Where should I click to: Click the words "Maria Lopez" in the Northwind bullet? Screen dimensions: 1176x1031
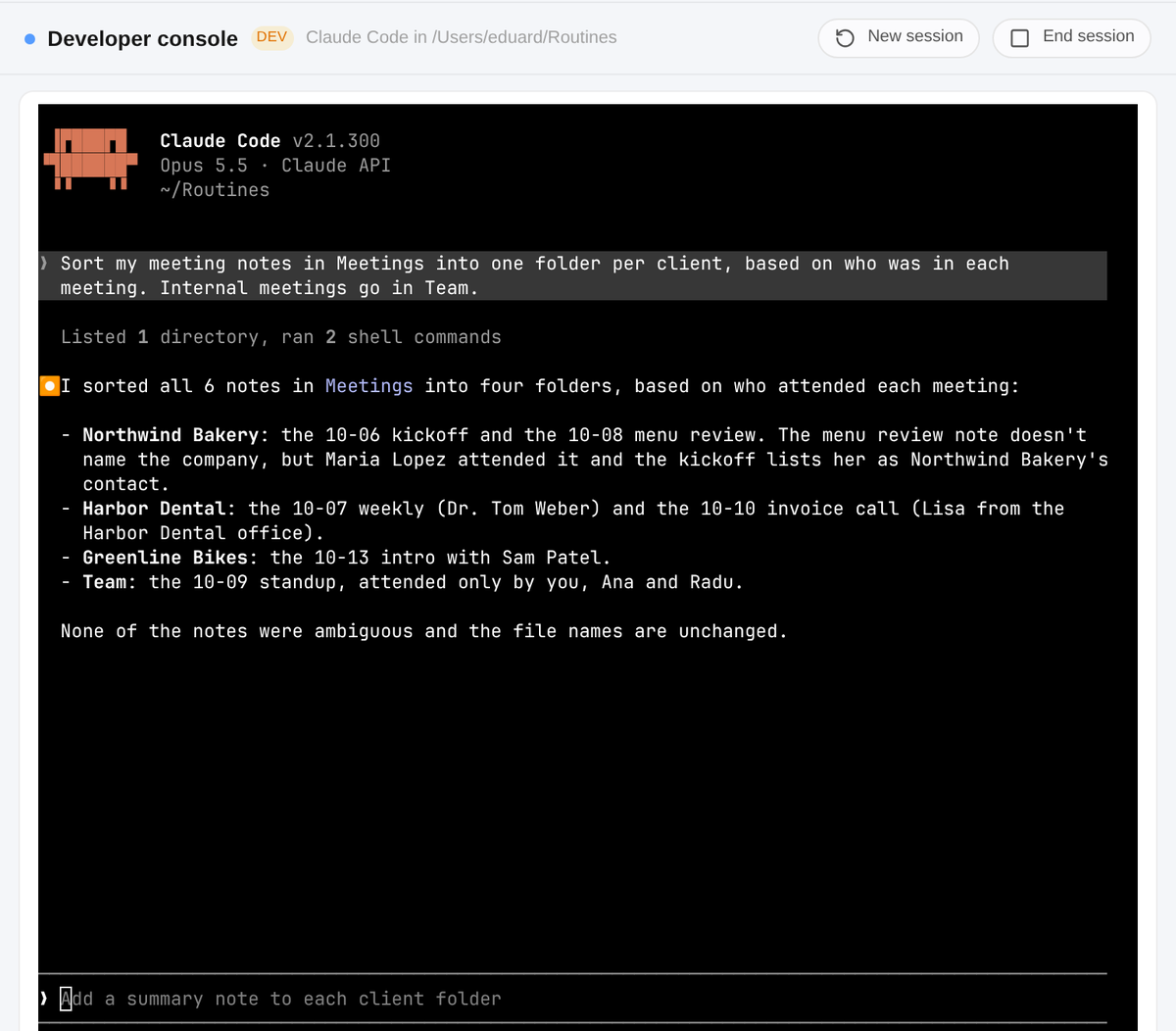click(385, 460)
